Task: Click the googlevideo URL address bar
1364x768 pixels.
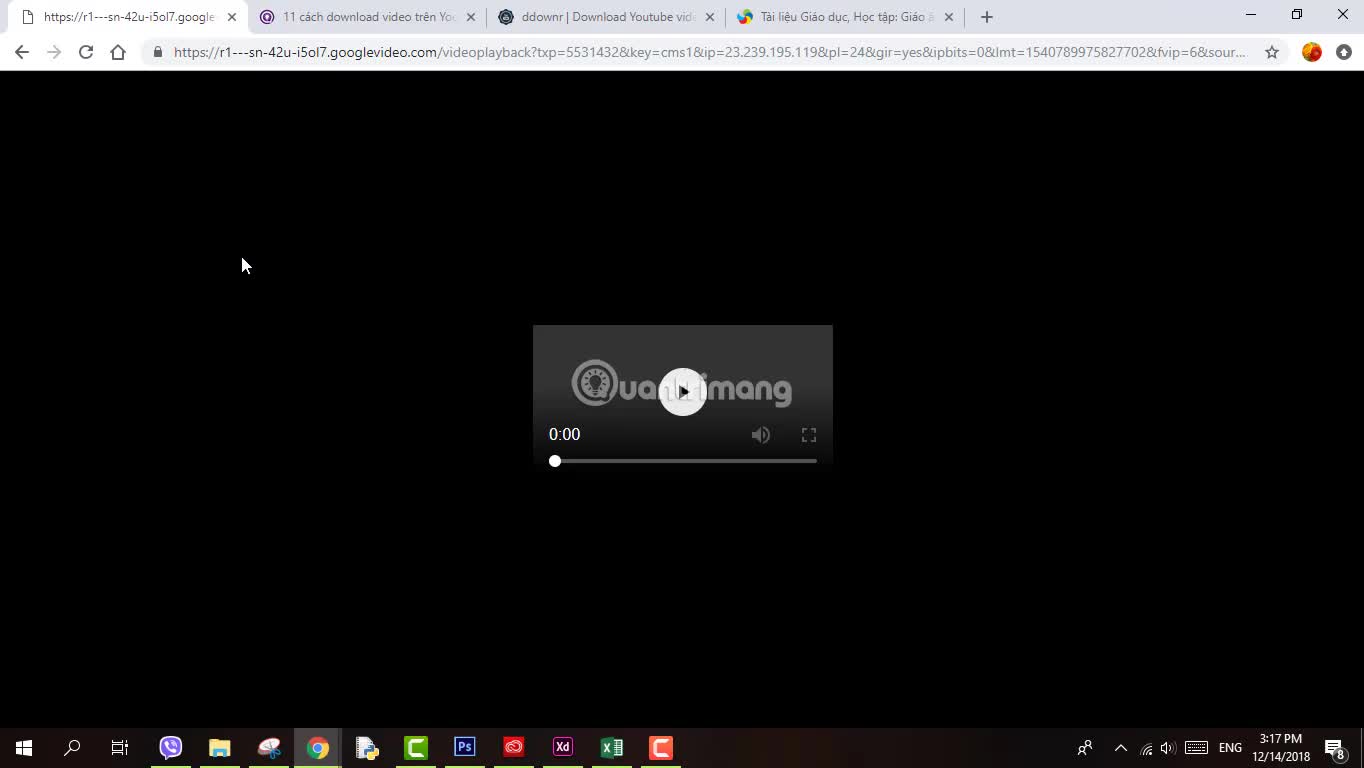Action: tap(709, 52)
